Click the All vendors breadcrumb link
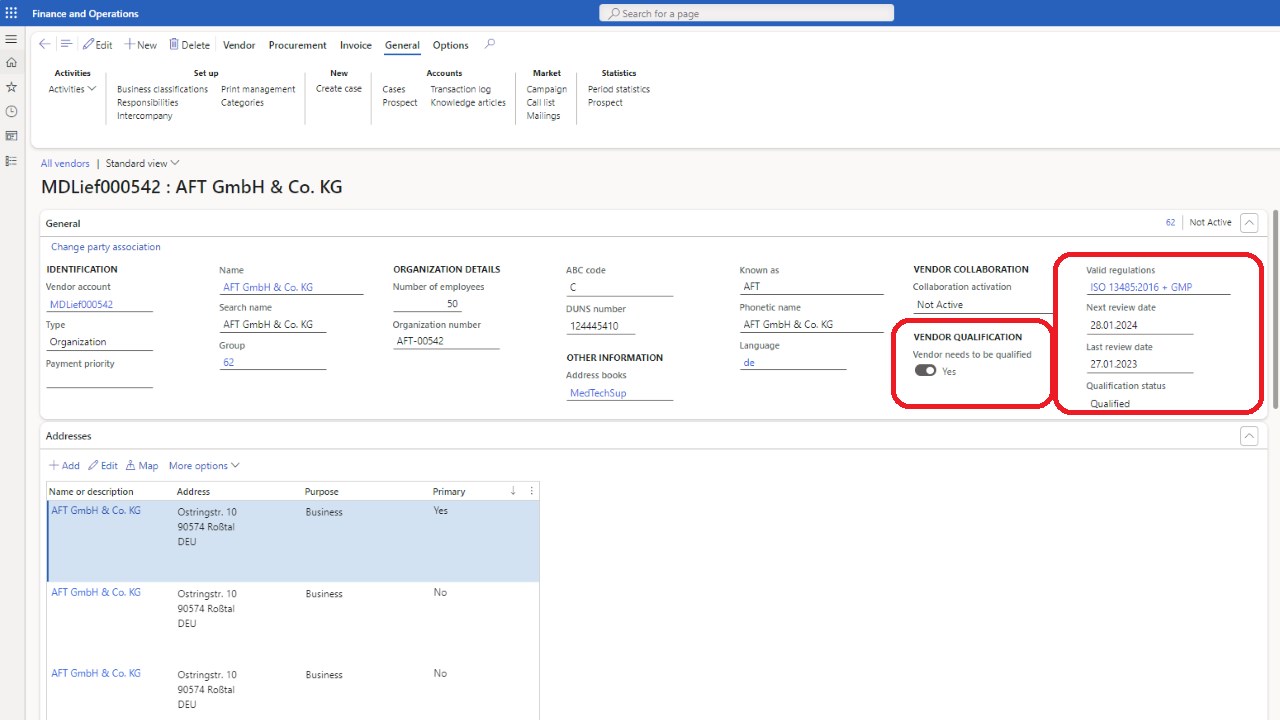 pos(65,163)
